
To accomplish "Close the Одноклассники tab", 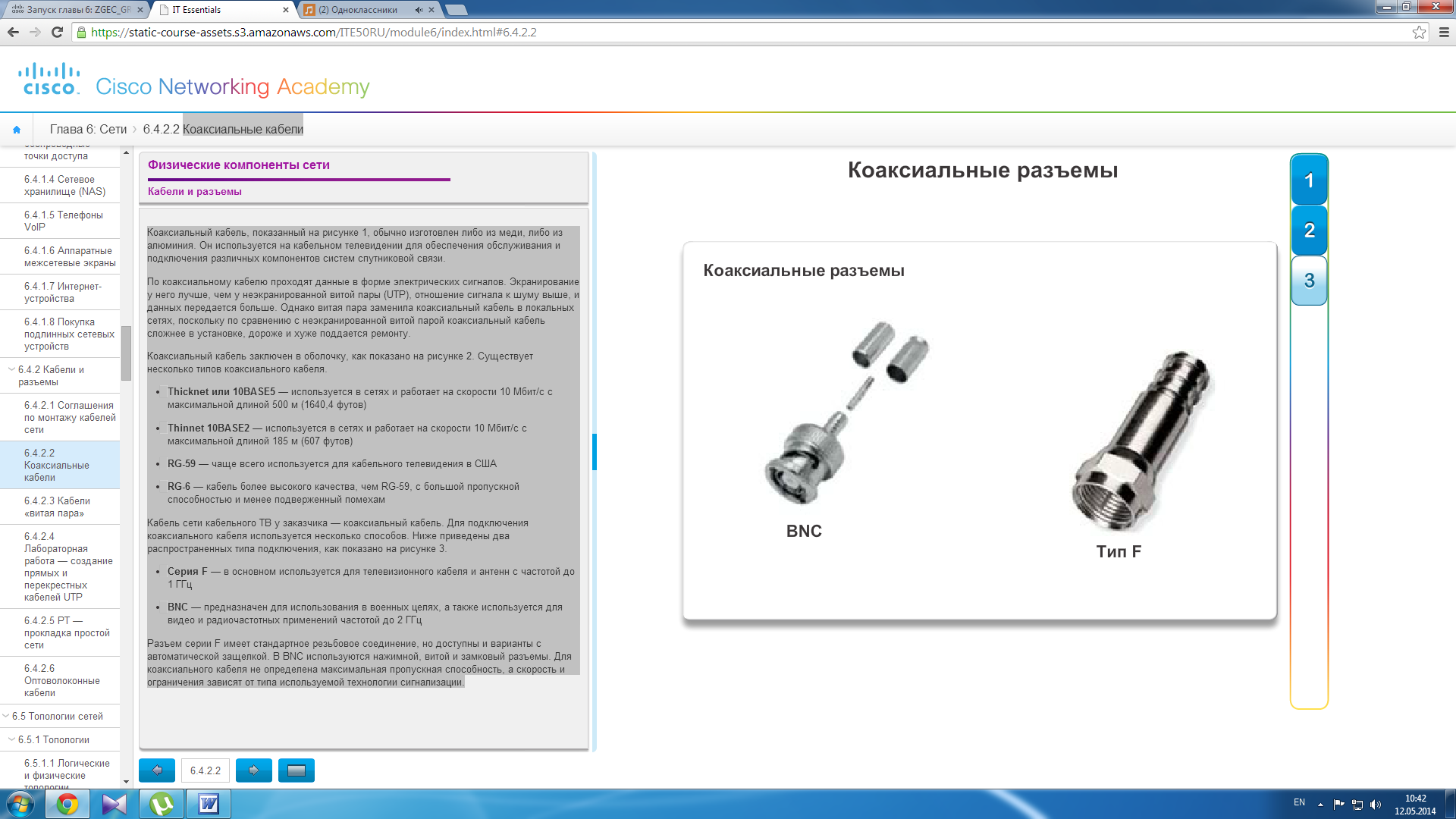I will [431, 10].
